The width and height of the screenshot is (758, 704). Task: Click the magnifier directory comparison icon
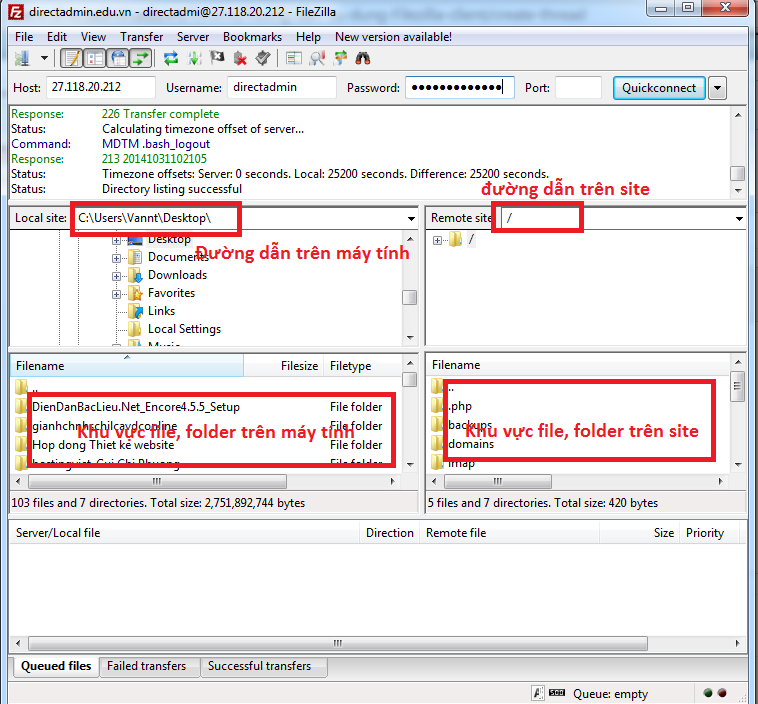(x=317, y=59)
